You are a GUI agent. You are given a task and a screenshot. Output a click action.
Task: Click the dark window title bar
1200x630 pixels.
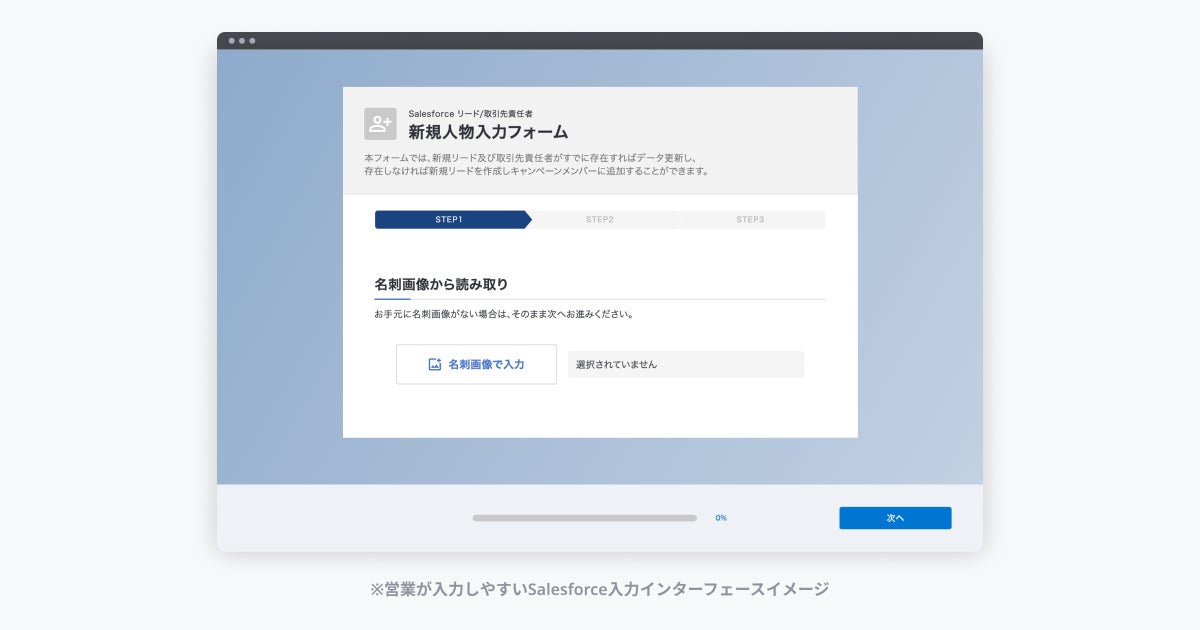click(600, 41)
